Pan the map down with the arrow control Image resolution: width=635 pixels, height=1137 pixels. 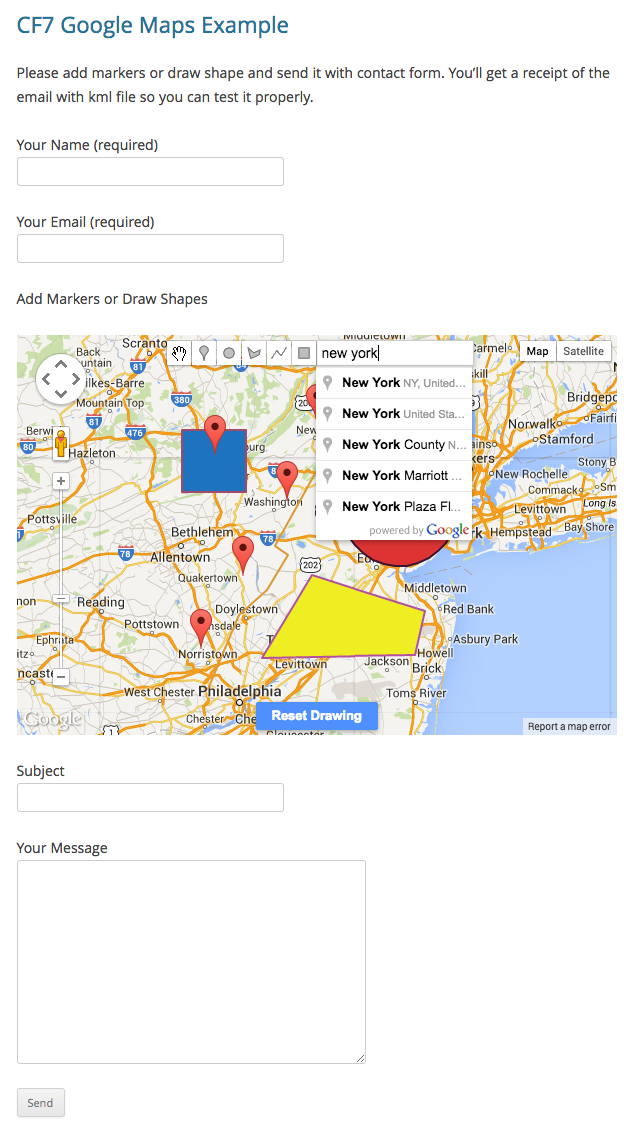point(61,394)
